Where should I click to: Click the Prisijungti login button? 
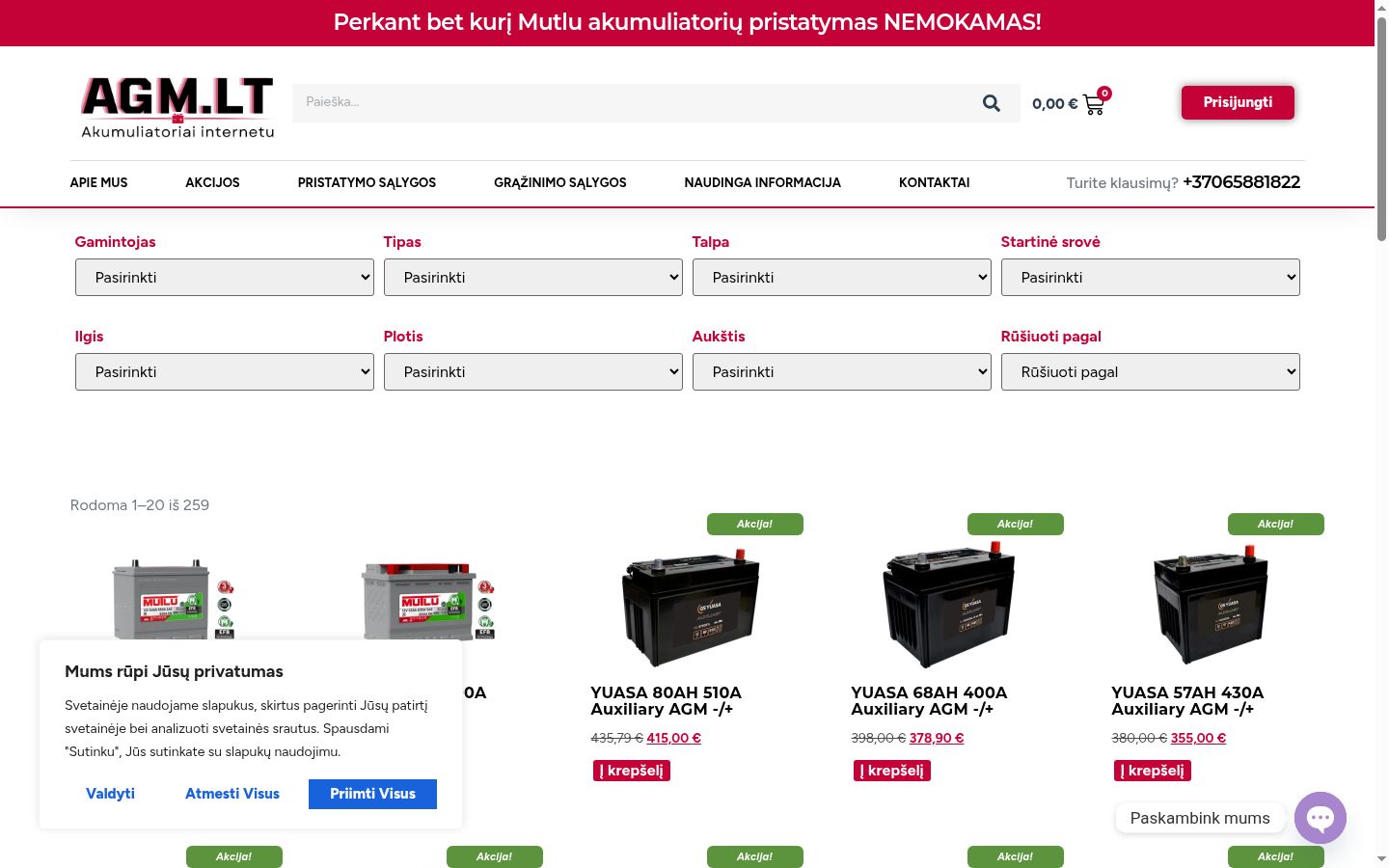(1238, 102)
